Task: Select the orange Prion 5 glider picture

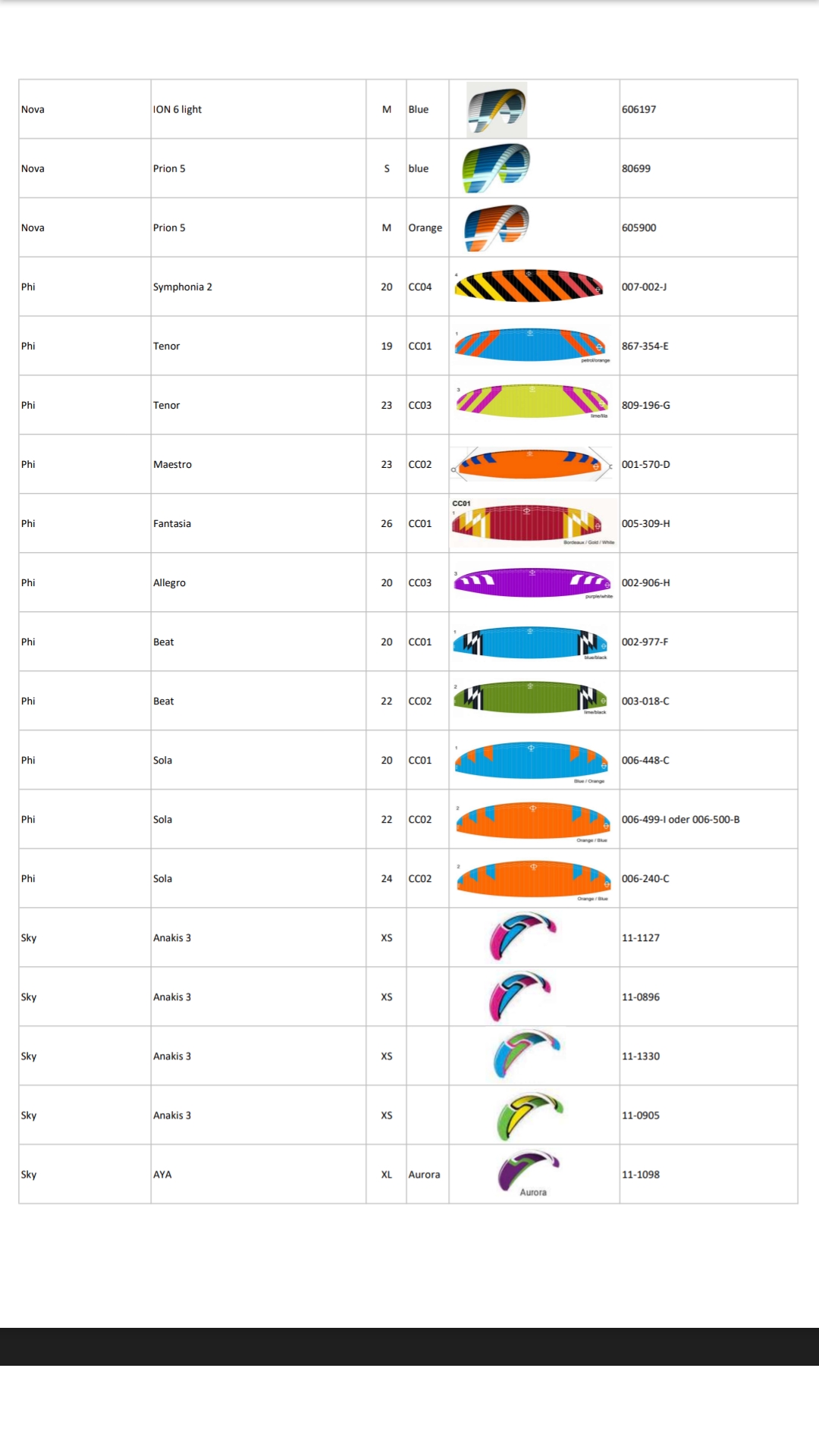Action: (497, 227)
